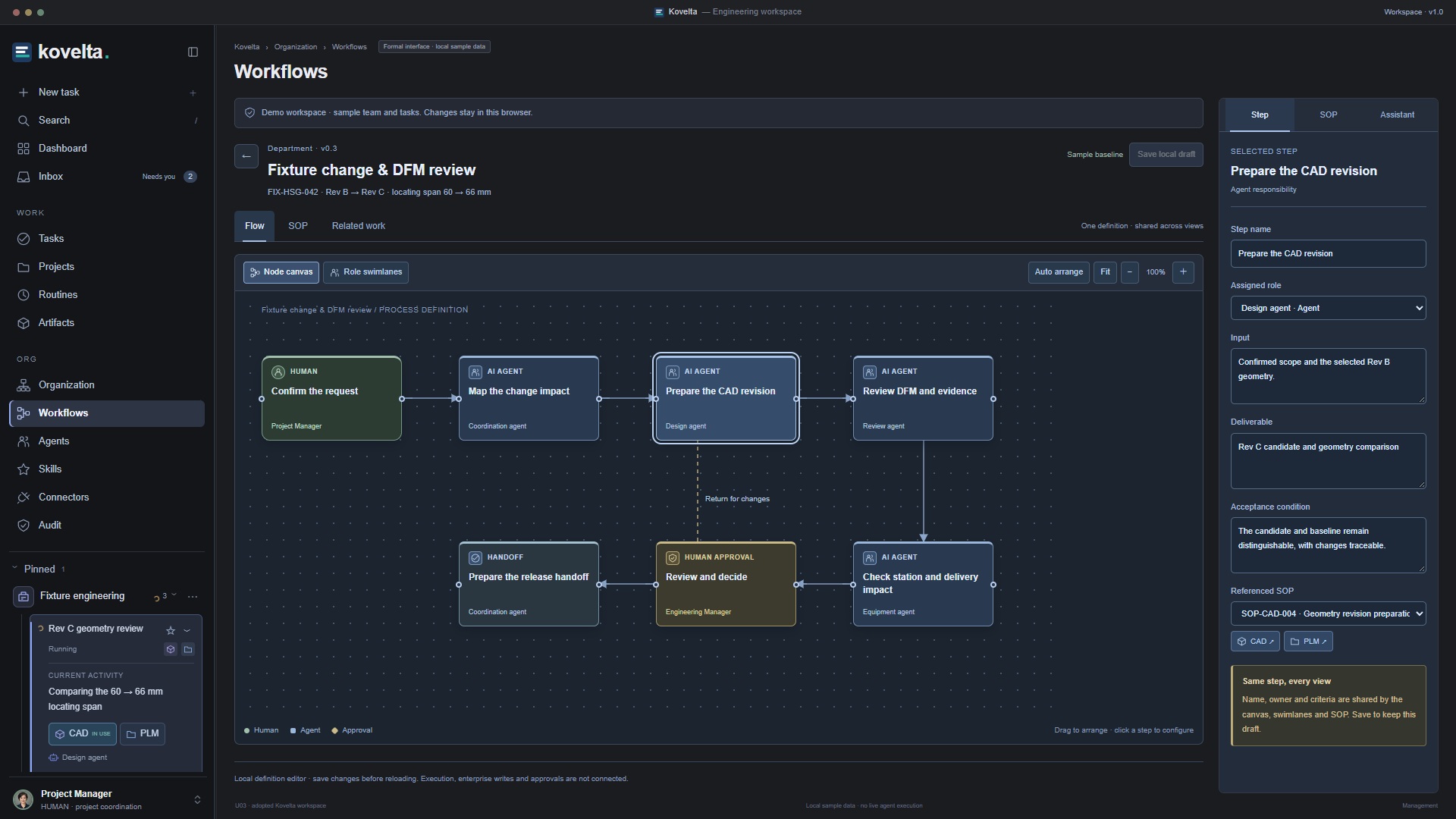1456x819 pixels.
Task: Switch to Role swimlanes view
Action: click(366, 272)
